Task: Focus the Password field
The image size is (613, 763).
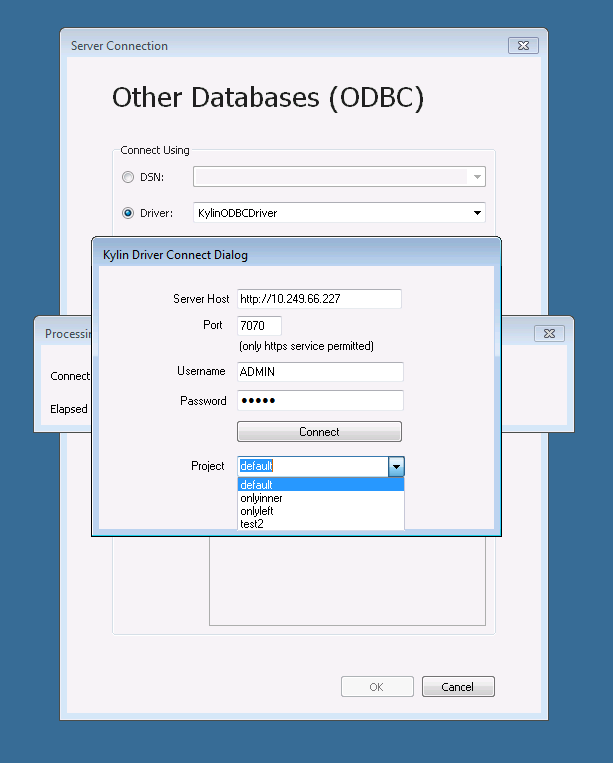Action: point(319,401)
